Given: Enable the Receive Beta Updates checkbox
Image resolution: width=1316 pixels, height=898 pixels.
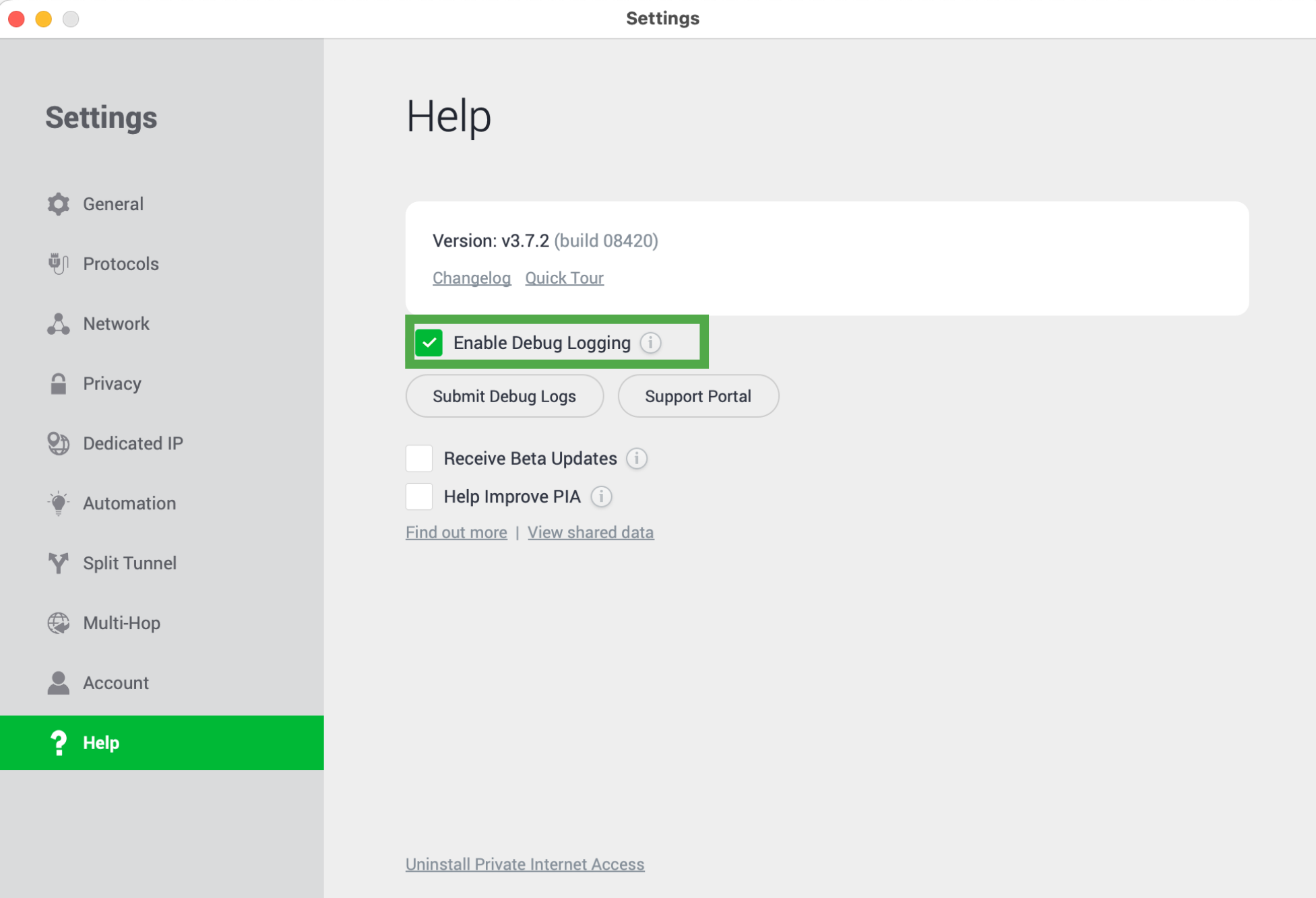Looking at the screenshot, I should (x=419, y=459).
